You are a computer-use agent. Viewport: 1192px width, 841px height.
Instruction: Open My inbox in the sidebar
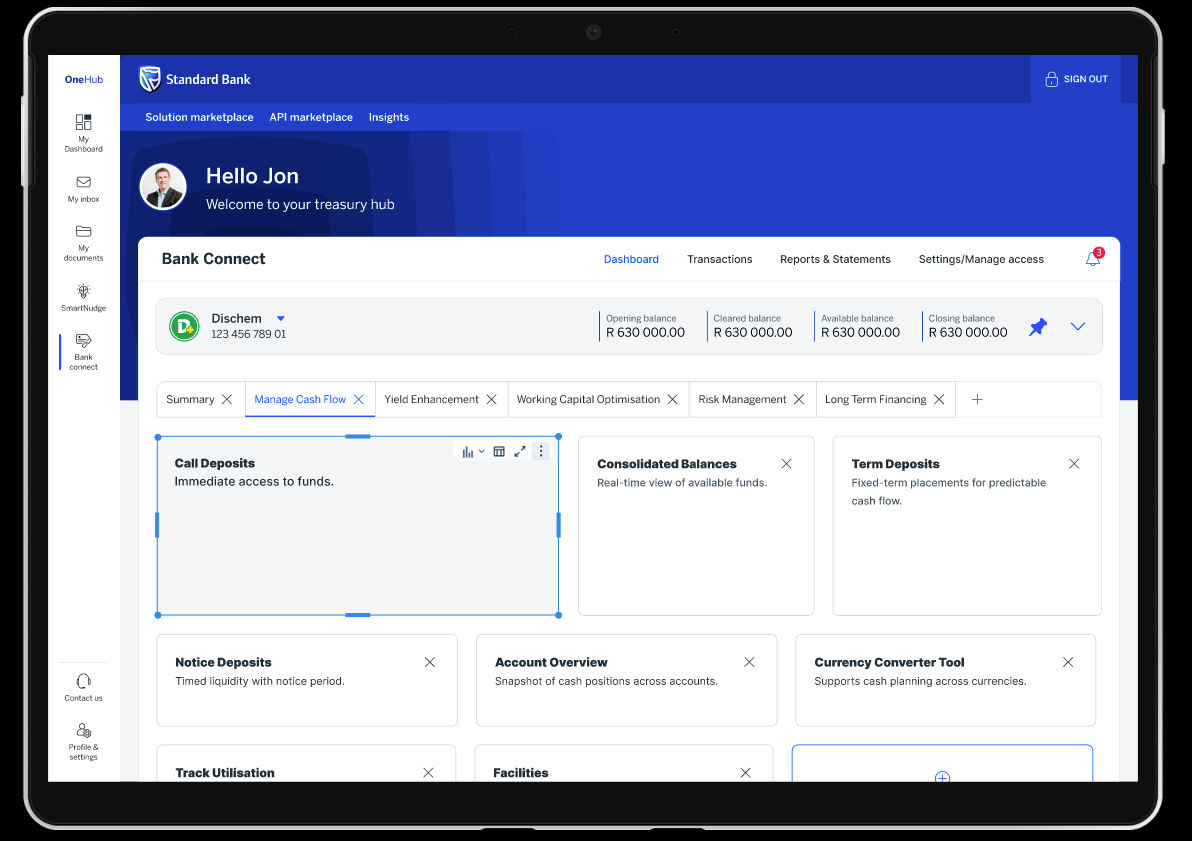[83, 183]
